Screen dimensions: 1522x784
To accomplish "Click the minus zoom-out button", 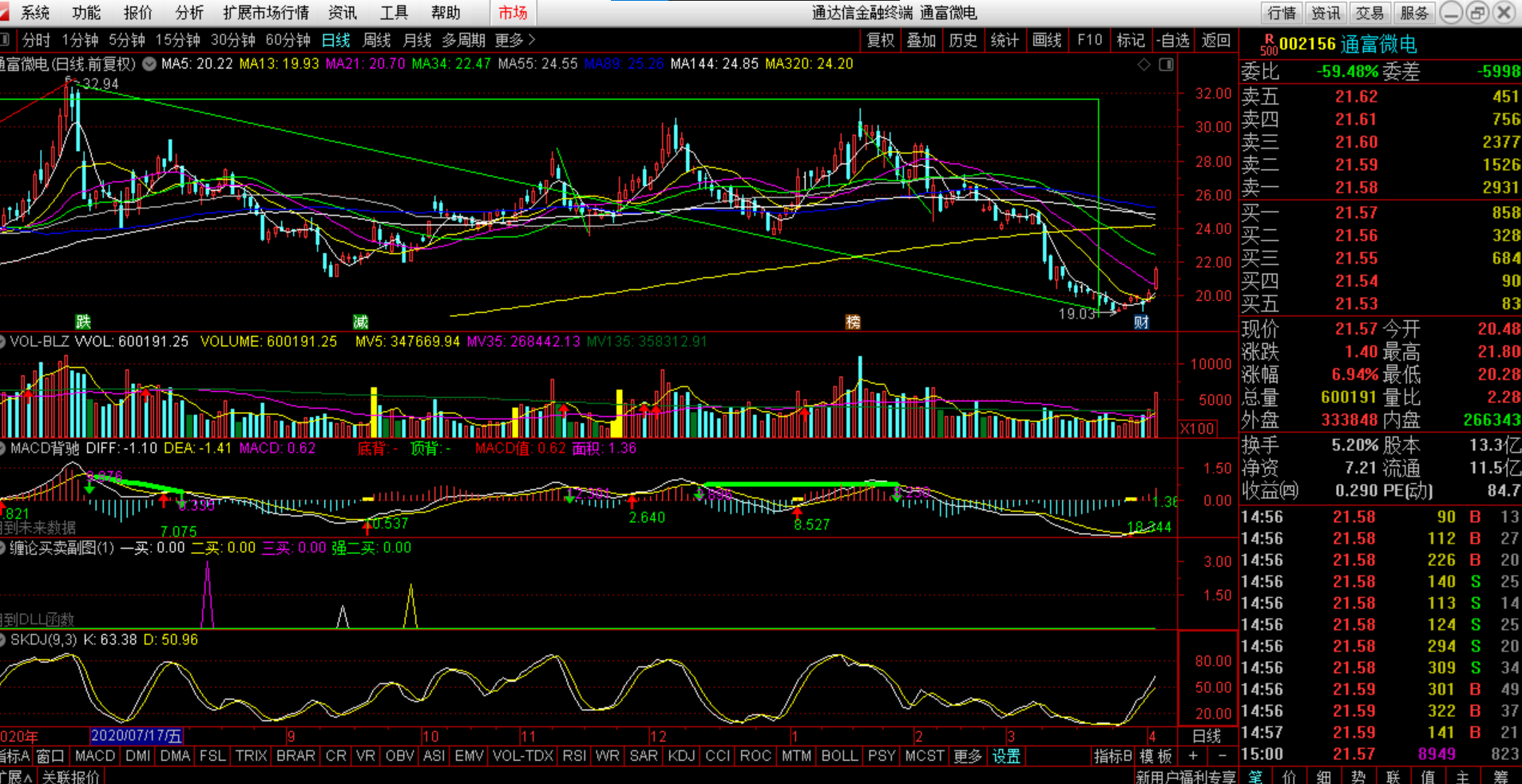I will tap(1222, 755).
